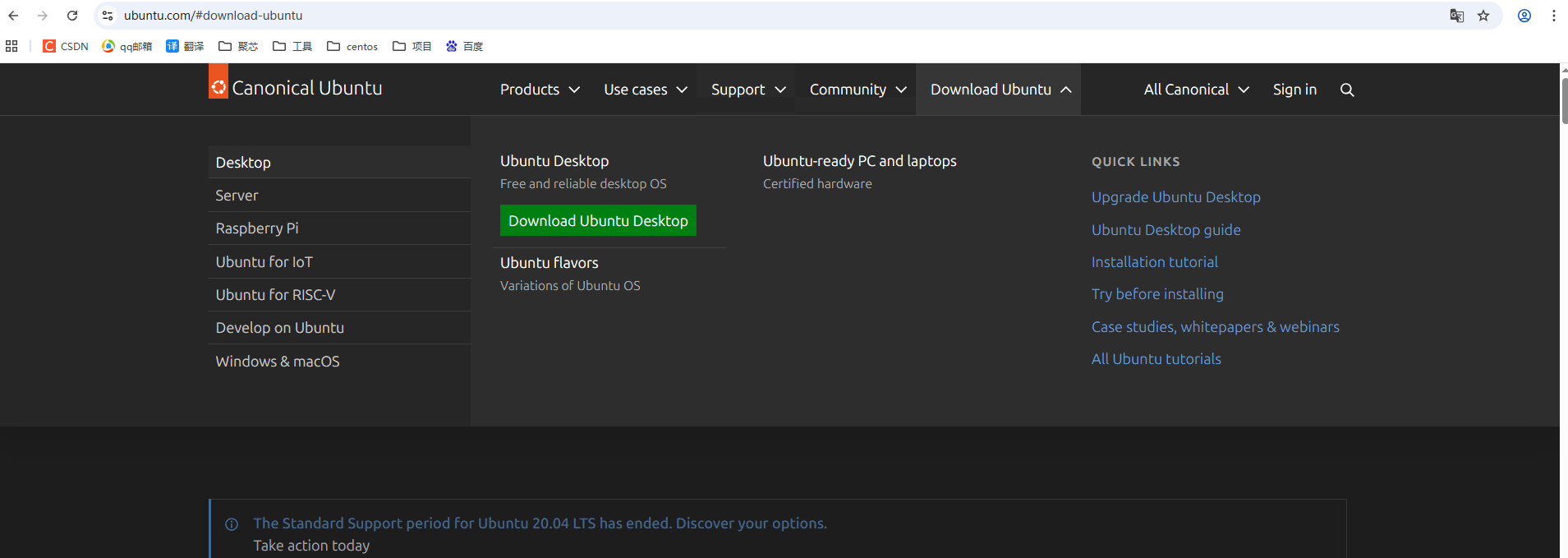Select the Ubuntu for IoT tab
Image resolution: width=1568 pixels, height=558 pixels.
(x=340, y=261)
